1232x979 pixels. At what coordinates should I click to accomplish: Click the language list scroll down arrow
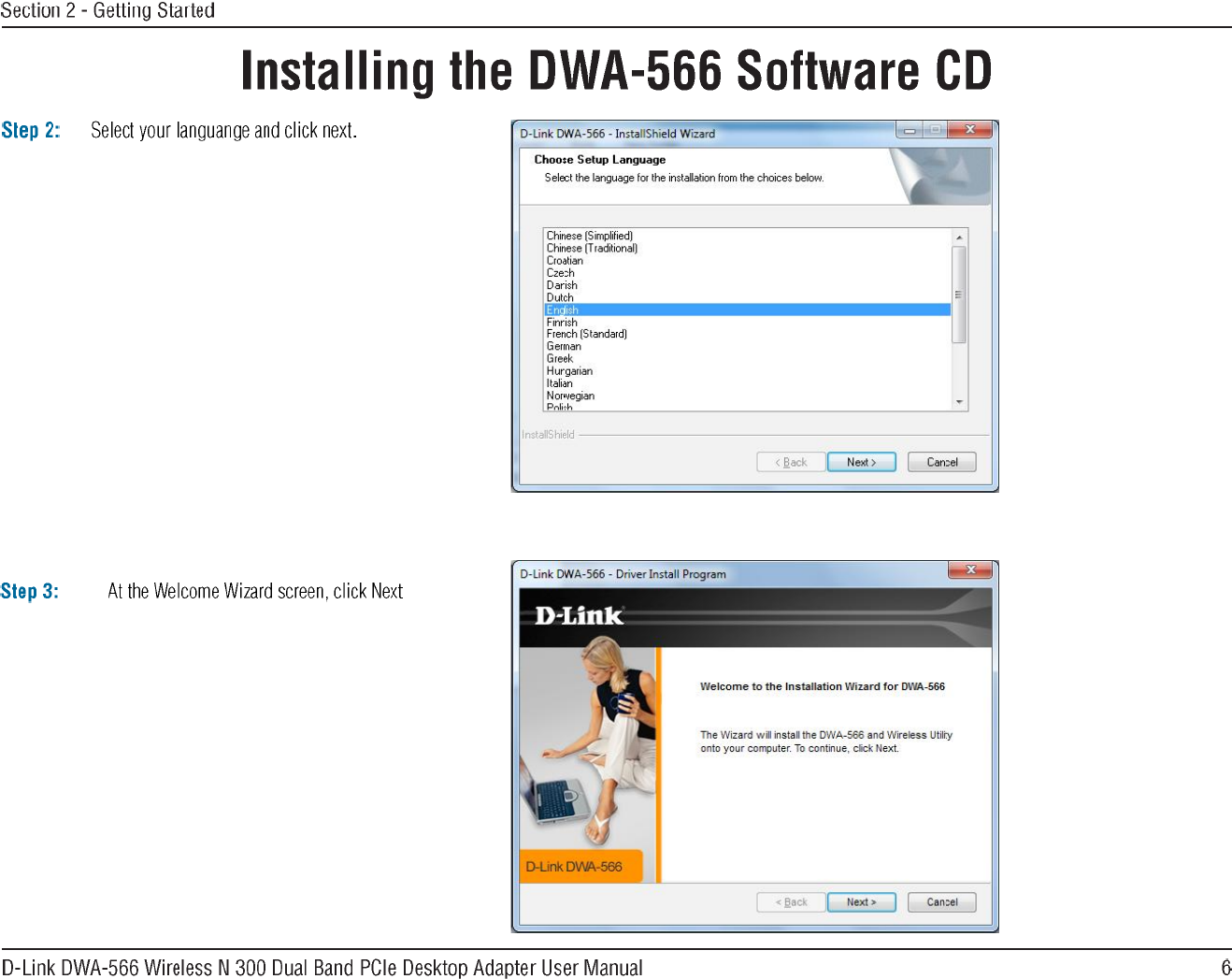(x=959, y=402)
